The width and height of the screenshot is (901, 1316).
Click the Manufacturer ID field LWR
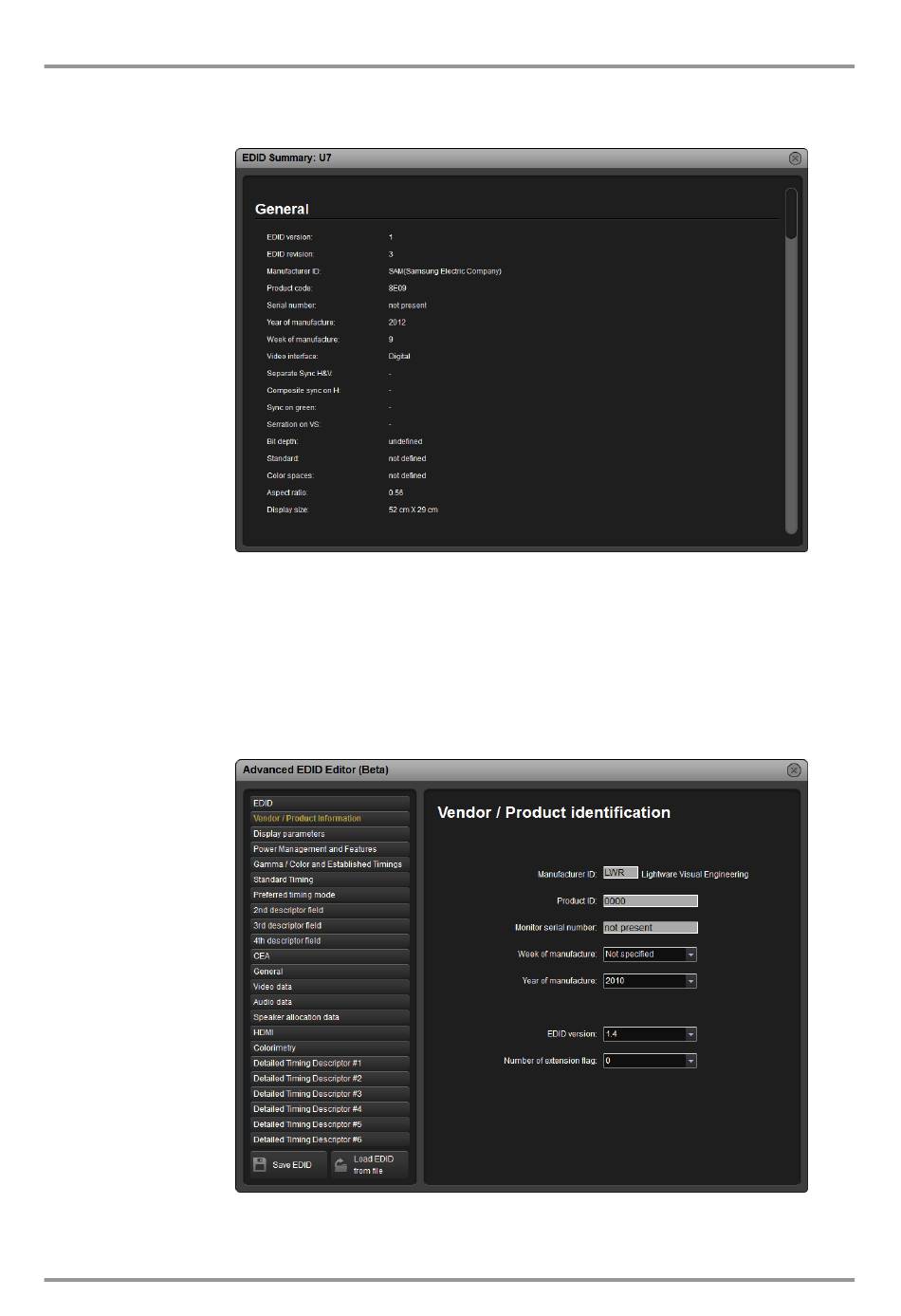(x=620, y=873)
